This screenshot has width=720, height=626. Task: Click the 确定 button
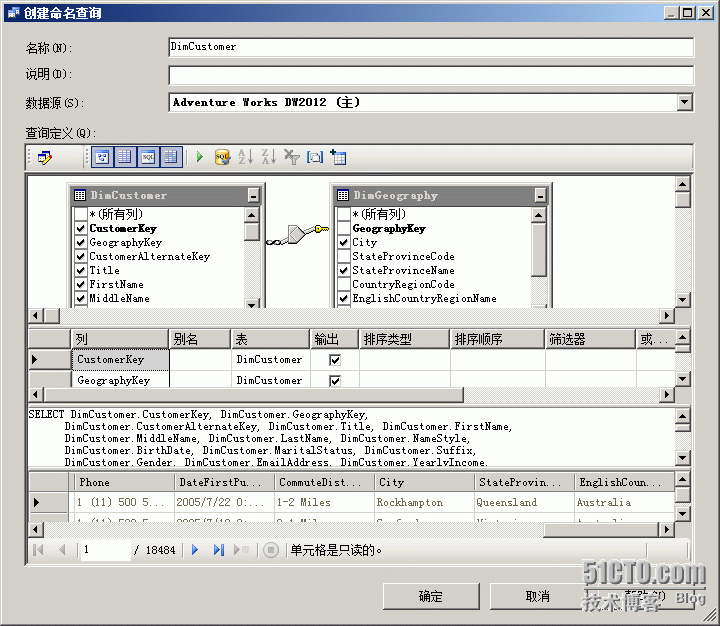pos(431,596)
